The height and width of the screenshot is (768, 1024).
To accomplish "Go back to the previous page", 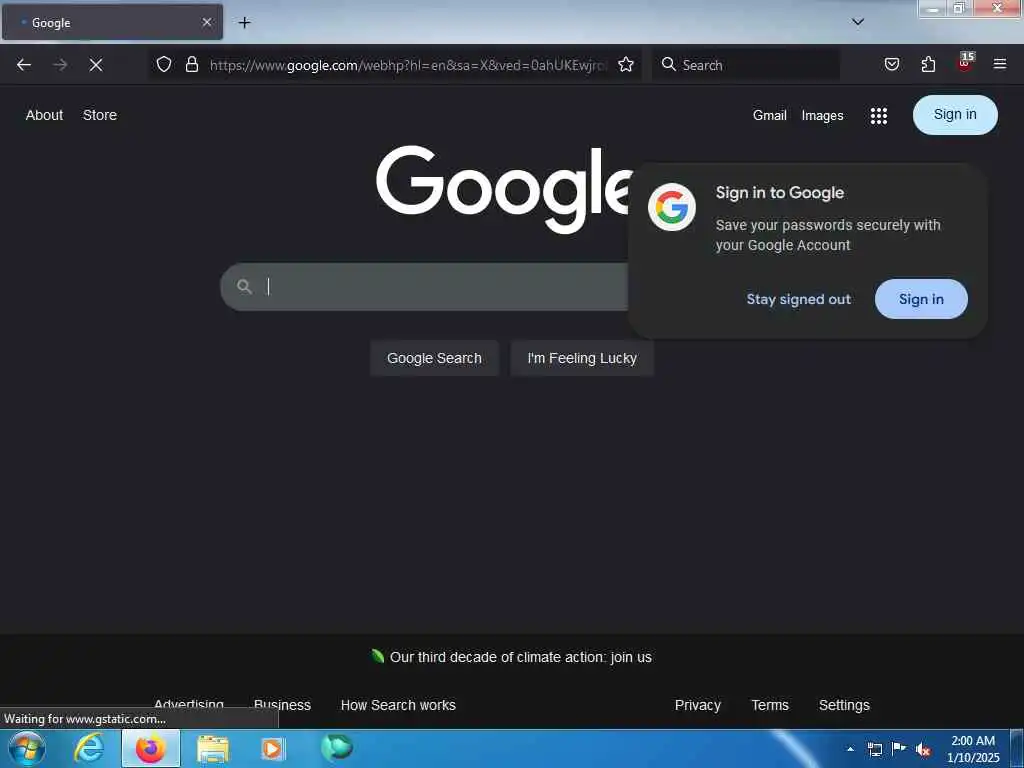I will [x=24, y=65].
